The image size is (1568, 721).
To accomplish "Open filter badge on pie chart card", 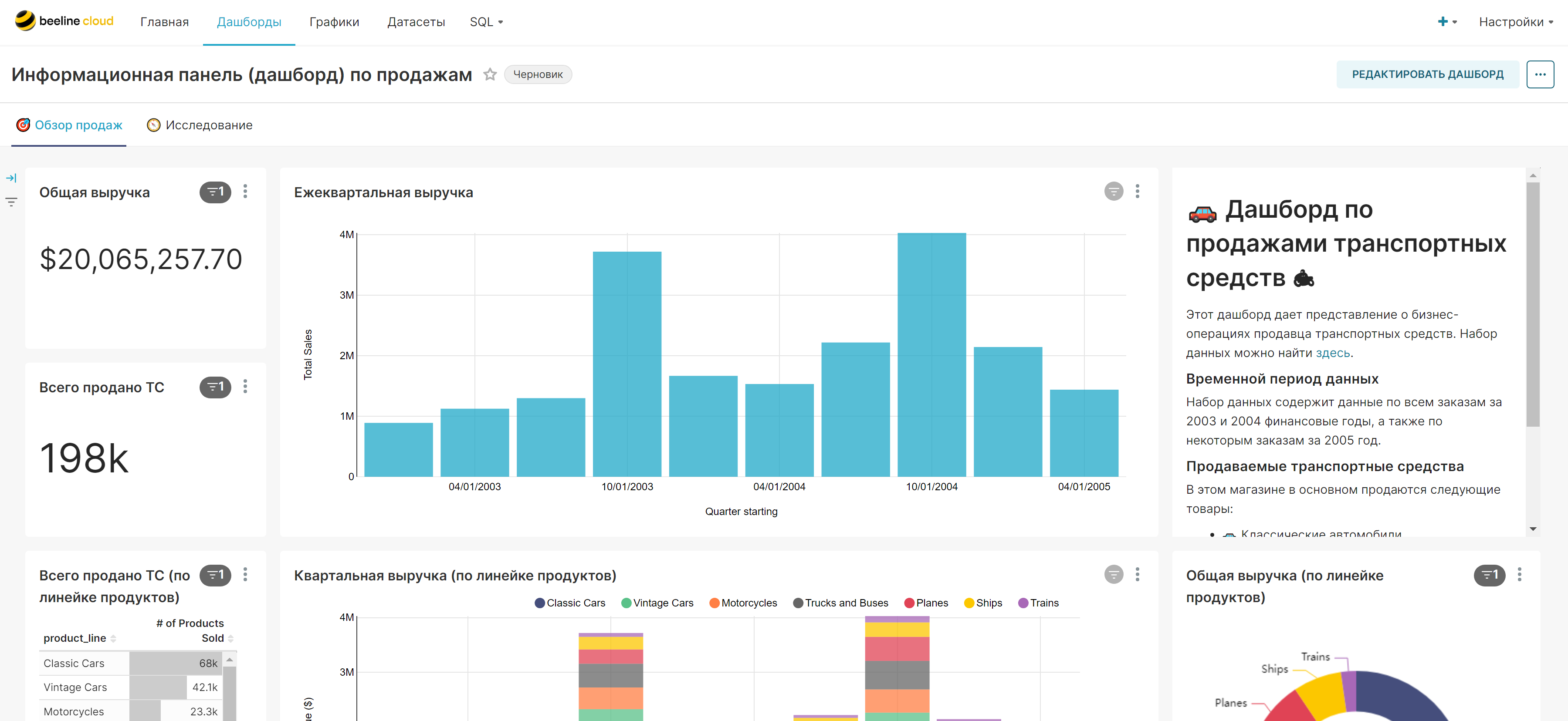I will coord(1489,575).
